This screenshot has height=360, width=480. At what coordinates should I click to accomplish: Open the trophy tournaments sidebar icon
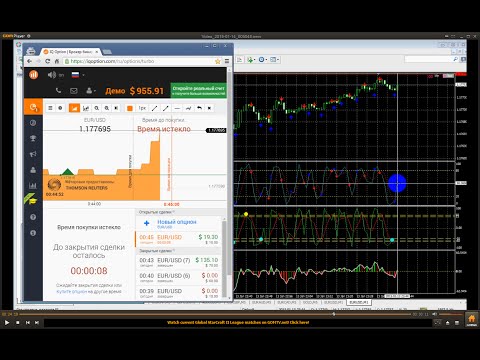(33, 138)
